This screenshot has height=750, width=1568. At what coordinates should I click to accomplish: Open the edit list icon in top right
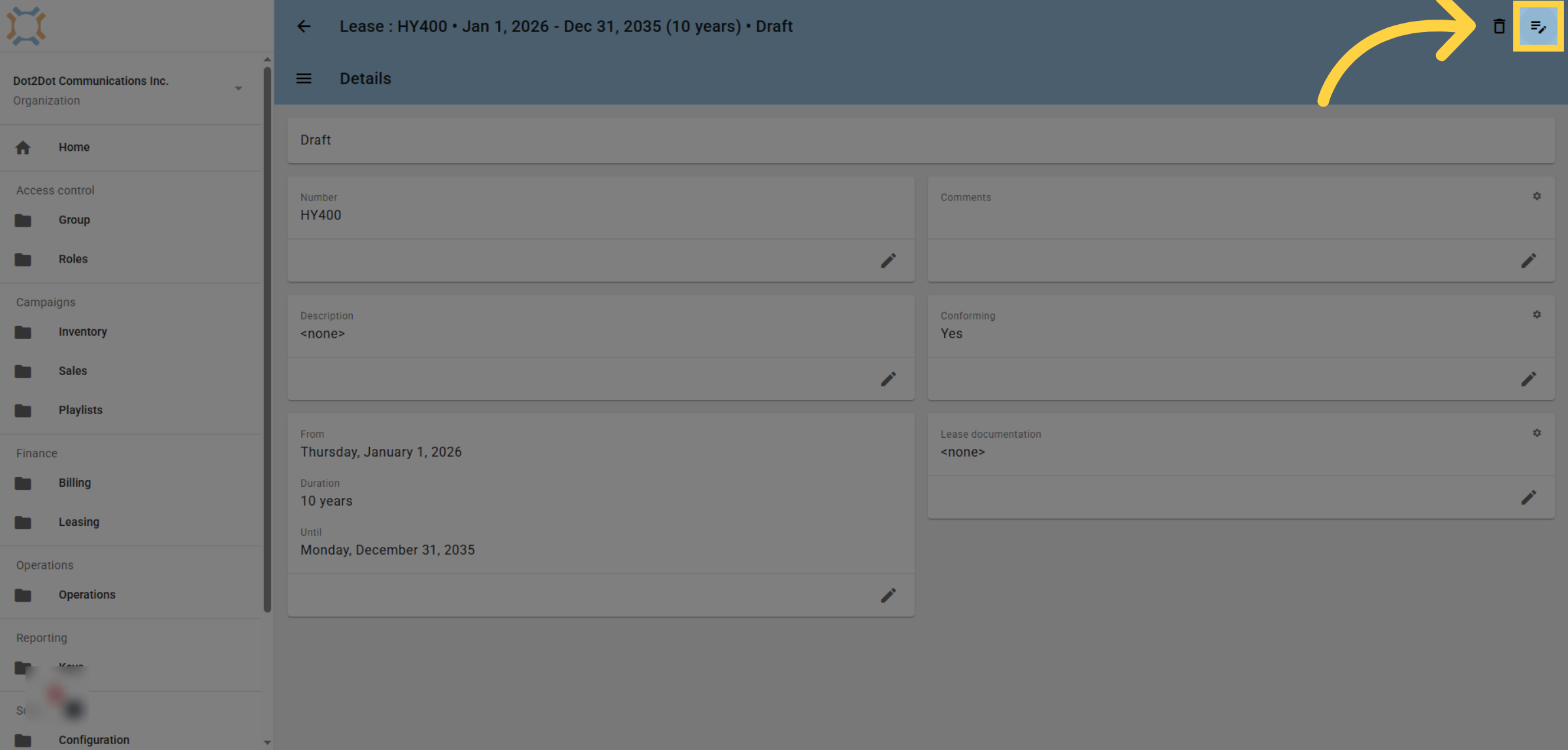click(x=1538, y=27)
